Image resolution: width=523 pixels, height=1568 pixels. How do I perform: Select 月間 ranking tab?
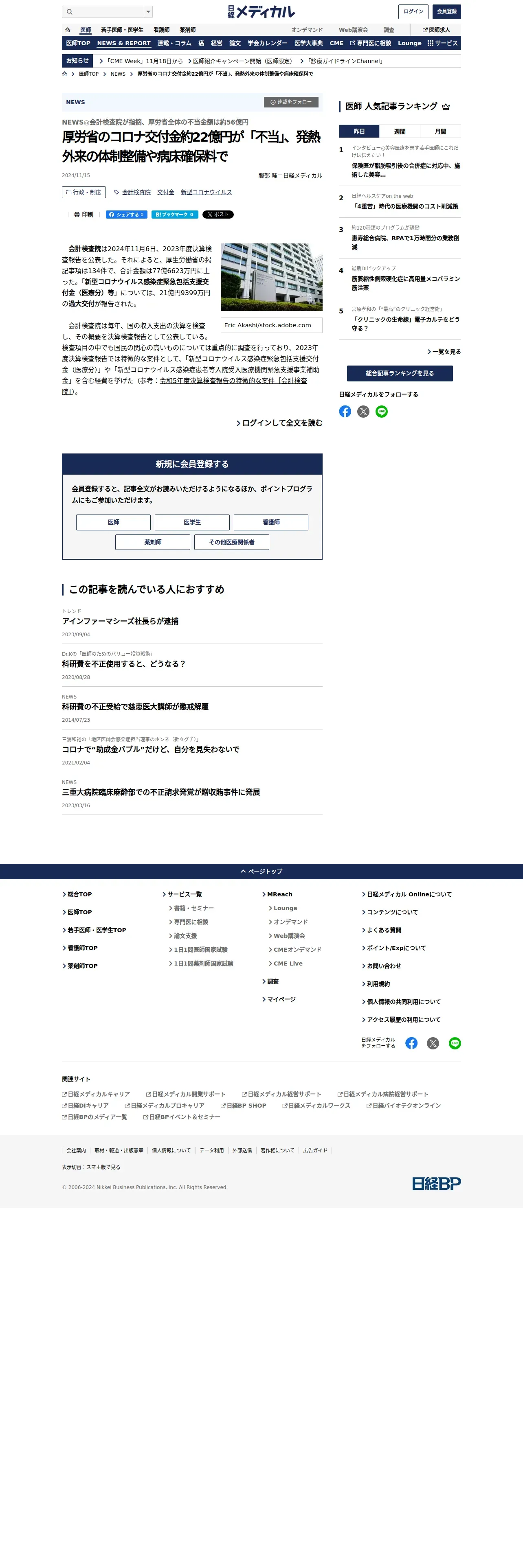click(x=440, y=131)
